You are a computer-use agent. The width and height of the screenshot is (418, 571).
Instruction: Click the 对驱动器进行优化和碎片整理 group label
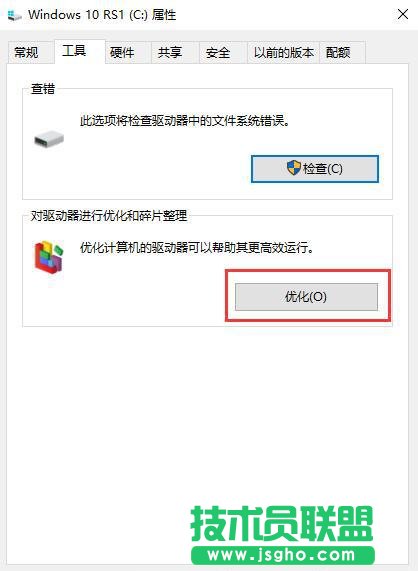pyautogui.click(x=109, y=216)
